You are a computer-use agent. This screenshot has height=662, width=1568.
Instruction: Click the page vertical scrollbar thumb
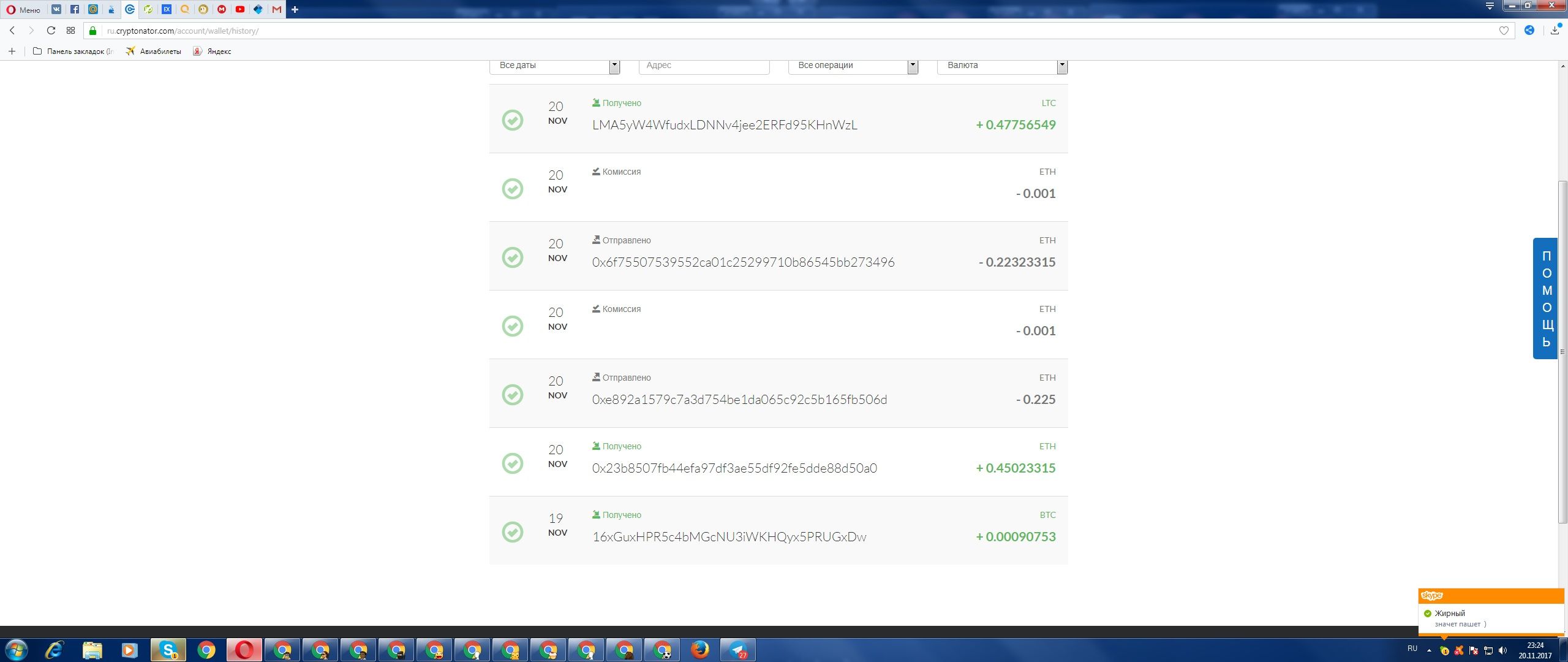(x=1562, y=352)
